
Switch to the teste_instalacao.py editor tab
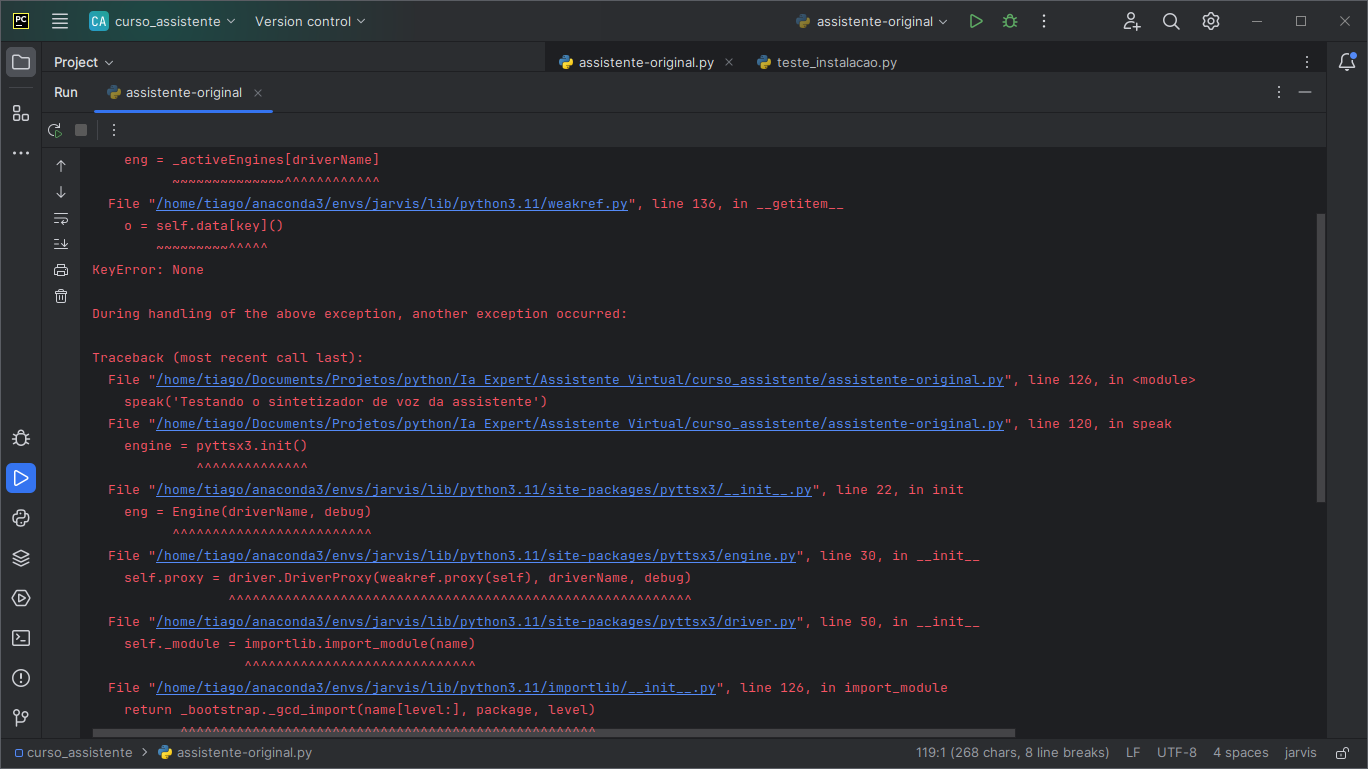pos(827,62)
